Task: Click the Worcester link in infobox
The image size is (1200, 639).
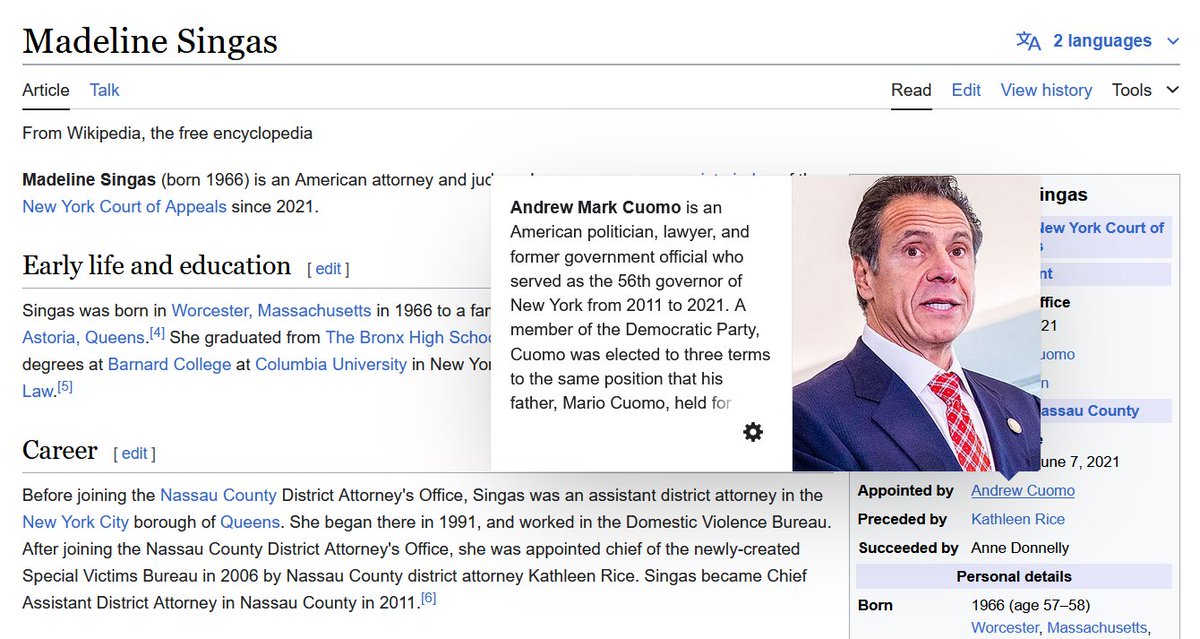Action: click(x=1005, y=628)
